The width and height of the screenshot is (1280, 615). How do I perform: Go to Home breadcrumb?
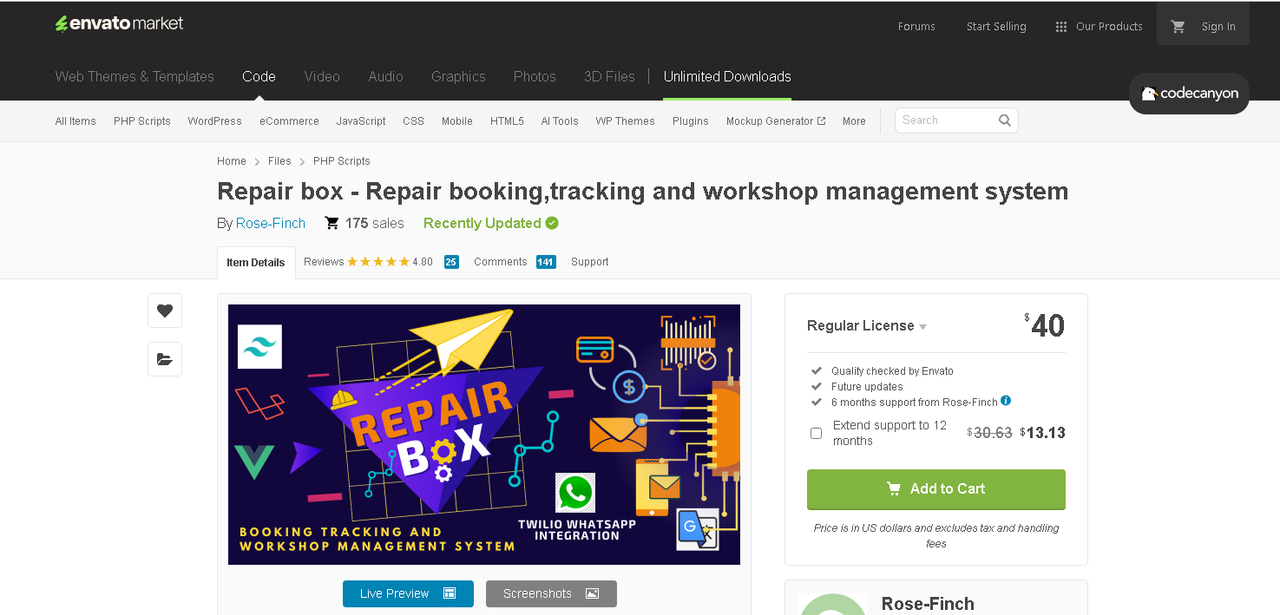231,161
